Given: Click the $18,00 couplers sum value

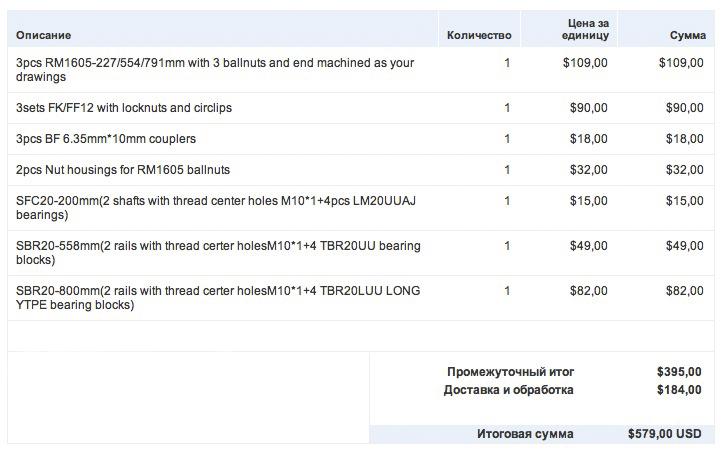Looking at the screenshot, I should click(684, 138).
